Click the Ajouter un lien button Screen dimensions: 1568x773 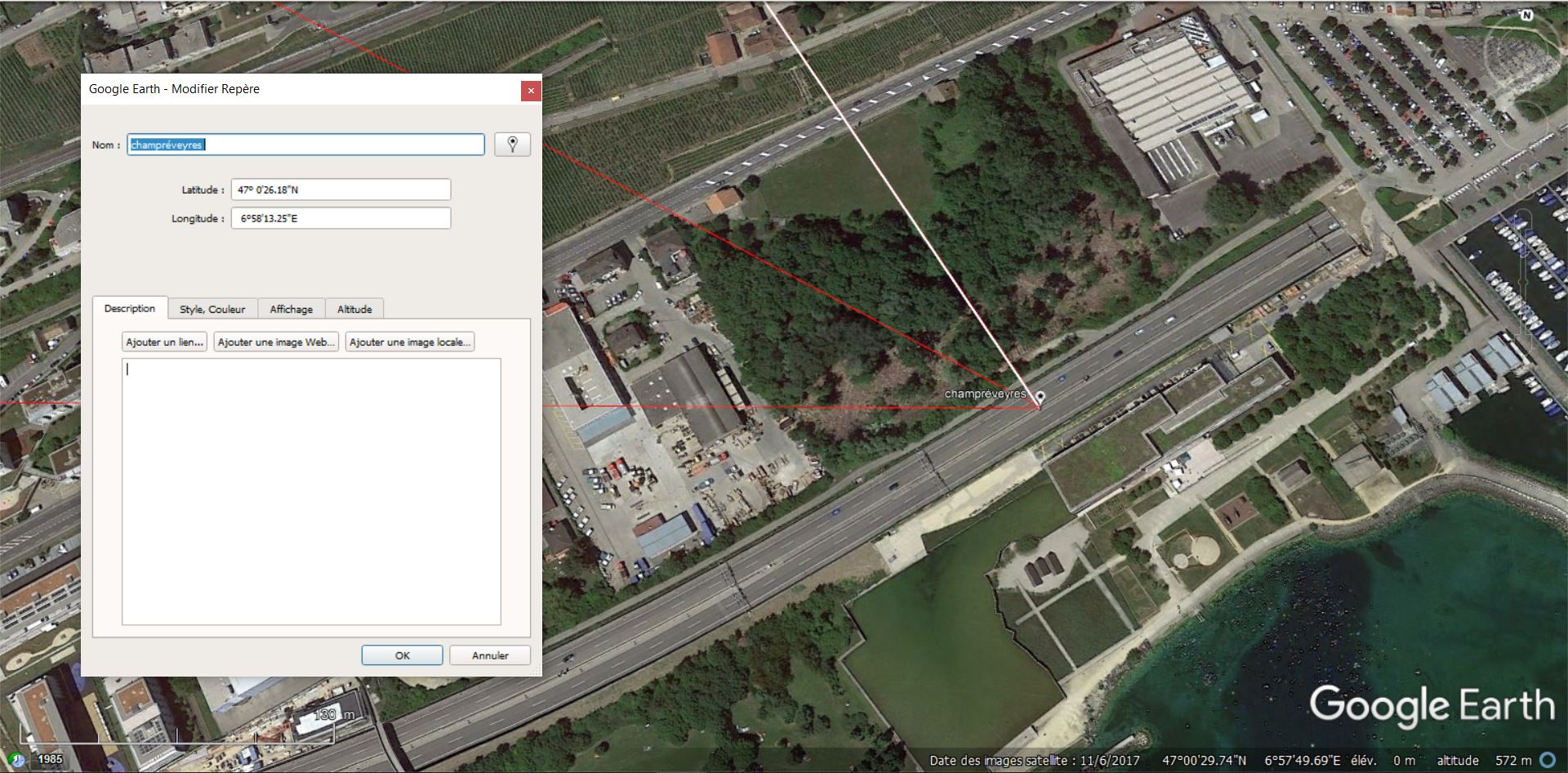[164, 342]
